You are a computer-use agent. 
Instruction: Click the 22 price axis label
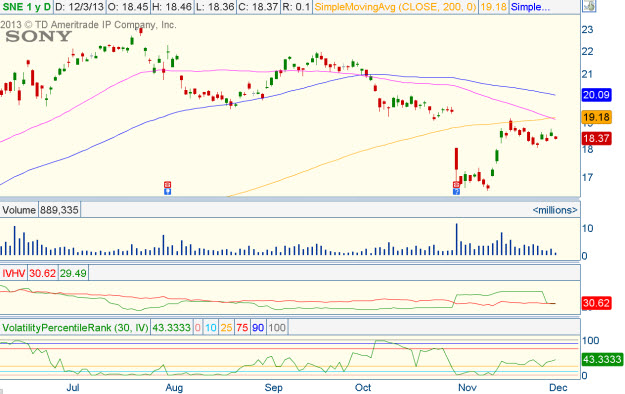click(588, 51)
